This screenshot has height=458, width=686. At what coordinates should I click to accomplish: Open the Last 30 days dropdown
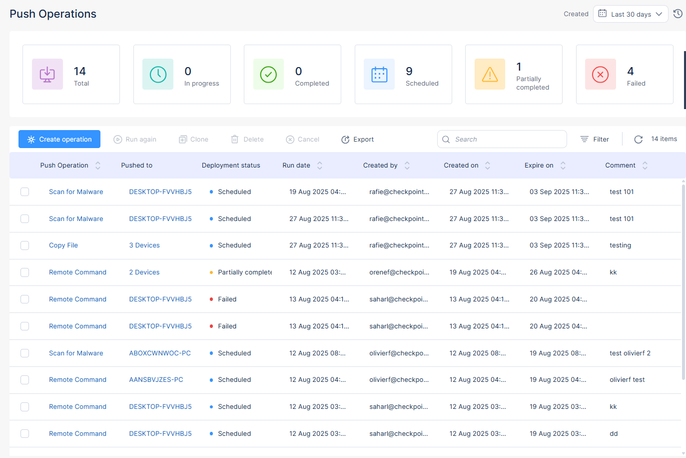(630, 14)
